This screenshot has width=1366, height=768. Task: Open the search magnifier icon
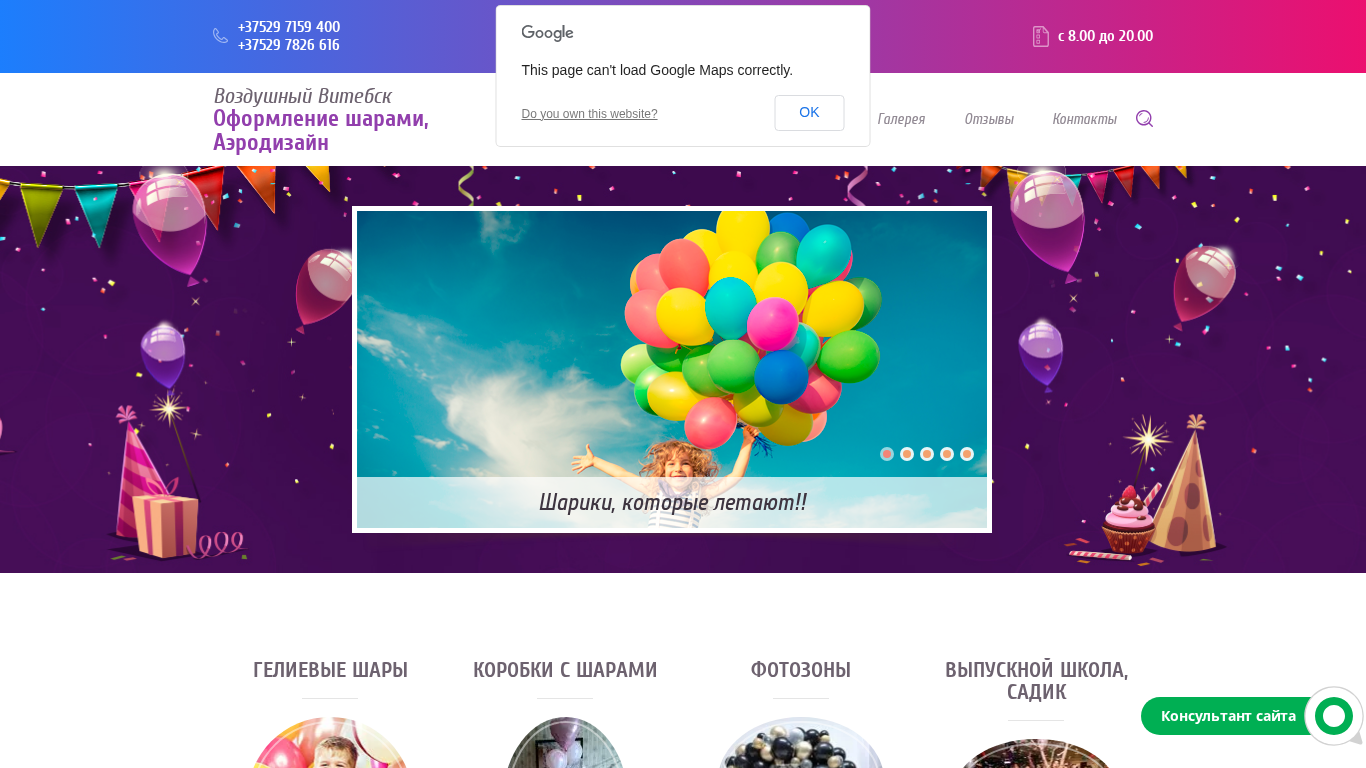tap(1145, 119)
